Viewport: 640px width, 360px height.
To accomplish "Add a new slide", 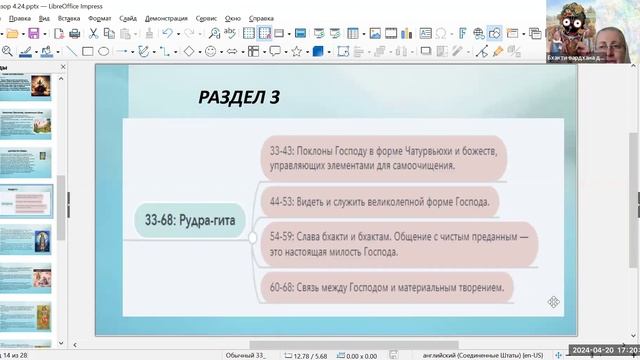I will 512,33.
